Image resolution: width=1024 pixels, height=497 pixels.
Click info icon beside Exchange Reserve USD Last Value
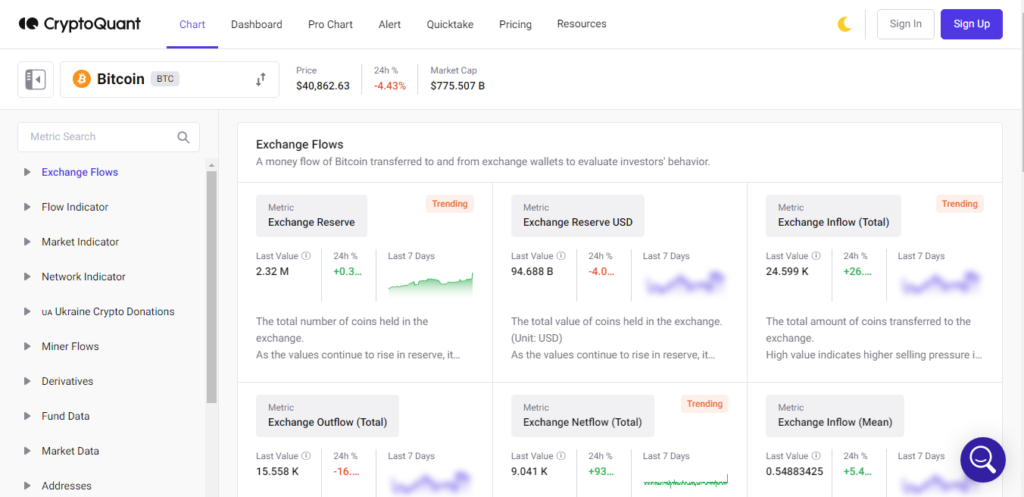pos(561,256)
